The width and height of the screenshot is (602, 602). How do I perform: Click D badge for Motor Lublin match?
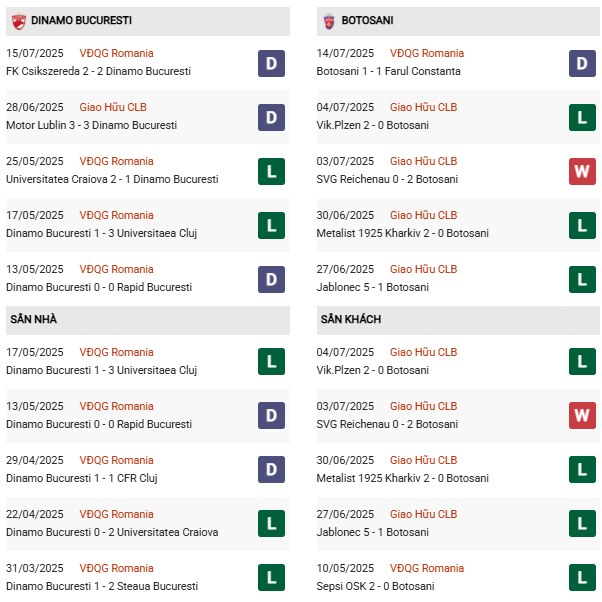point(271,117)
